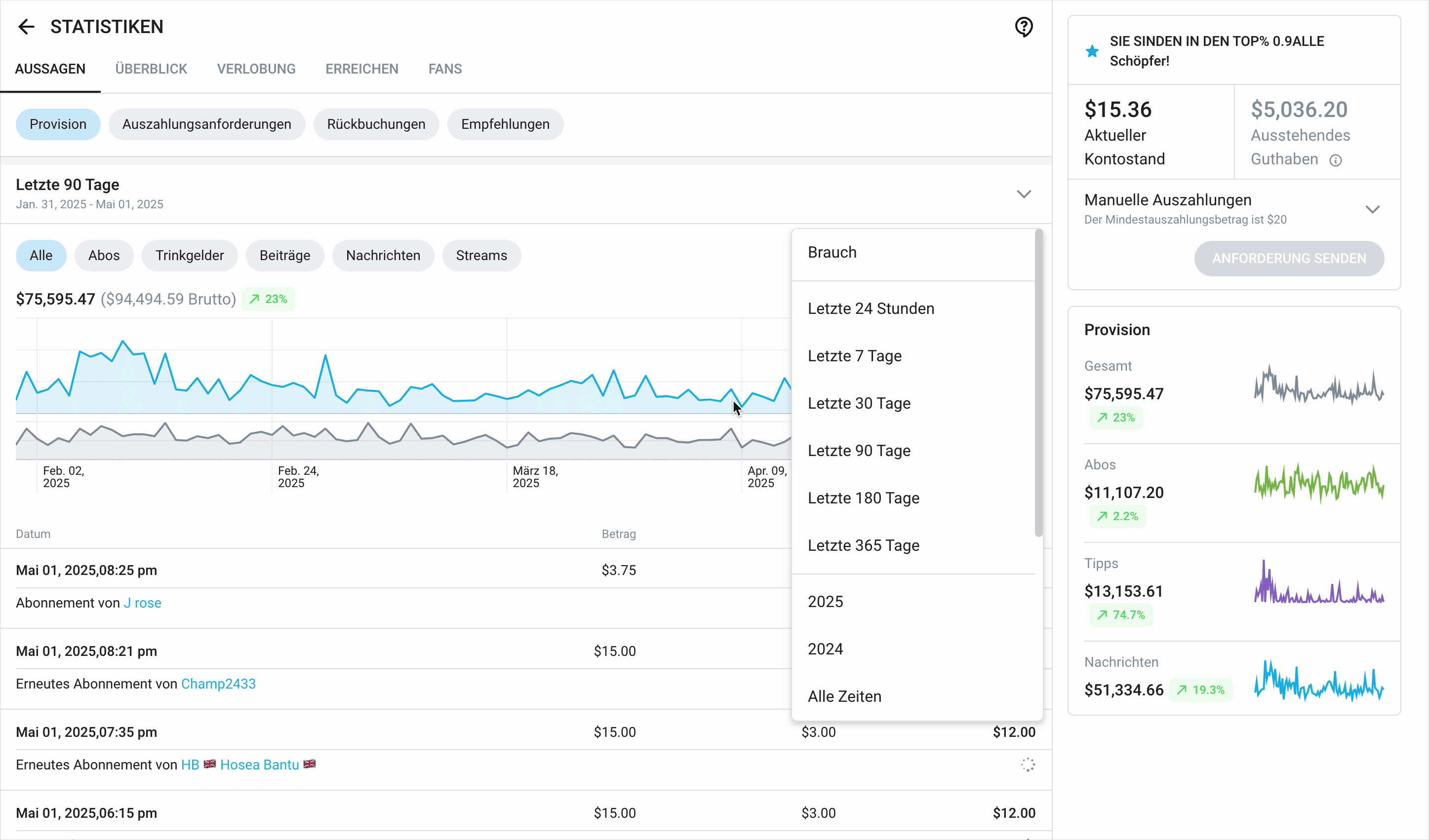Image resolution: width=1429 pixels, height=840 pixels.
Task: Open the help question mark icon
Action: tap(1024, 27)
